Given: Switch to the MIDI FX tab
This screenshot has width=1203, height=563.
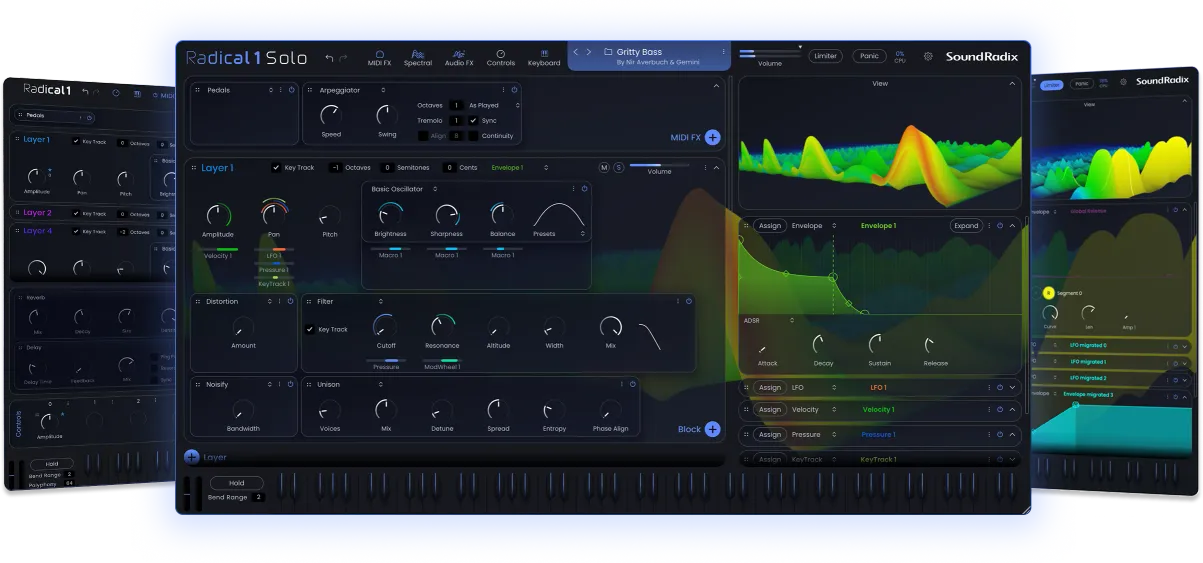Looking at the screenshot, I should 379,58.
